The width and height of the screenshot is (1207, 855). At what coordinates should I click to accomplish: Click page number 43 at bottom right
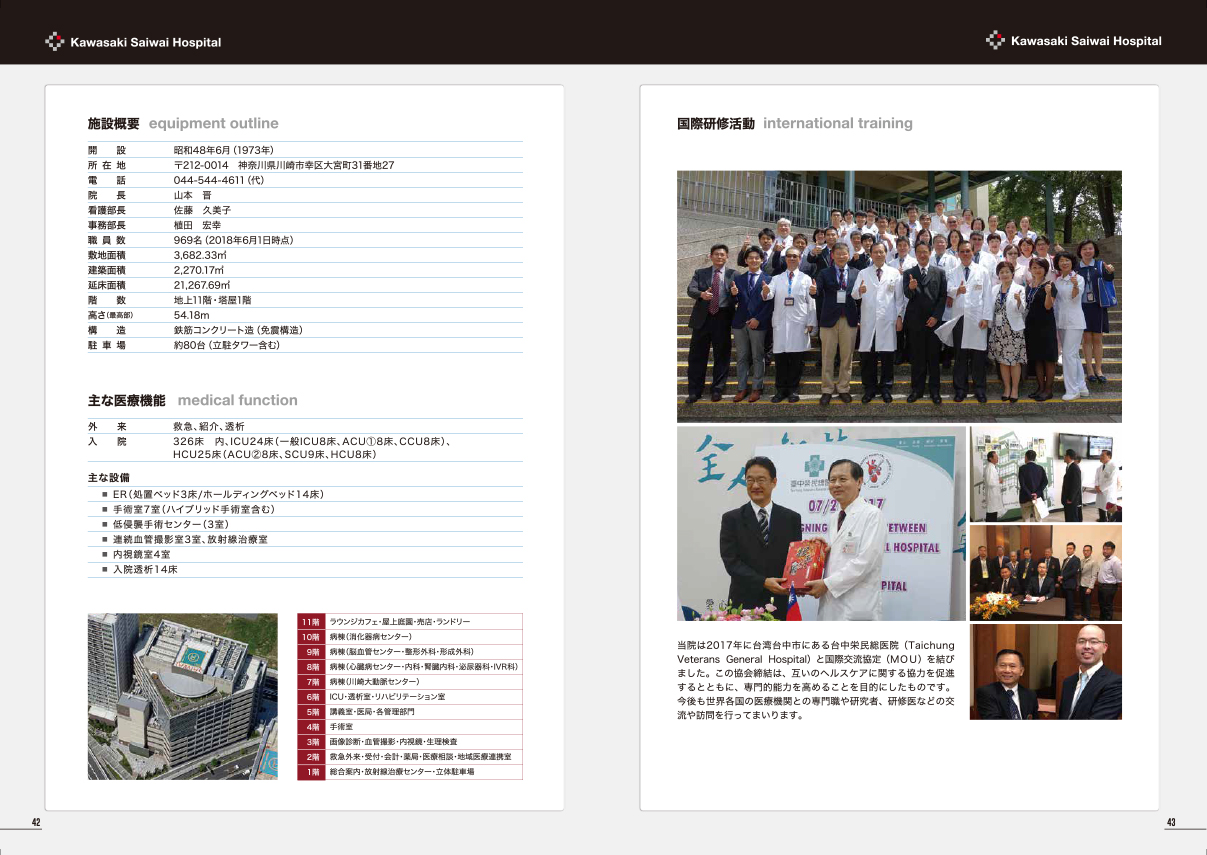1171,822
